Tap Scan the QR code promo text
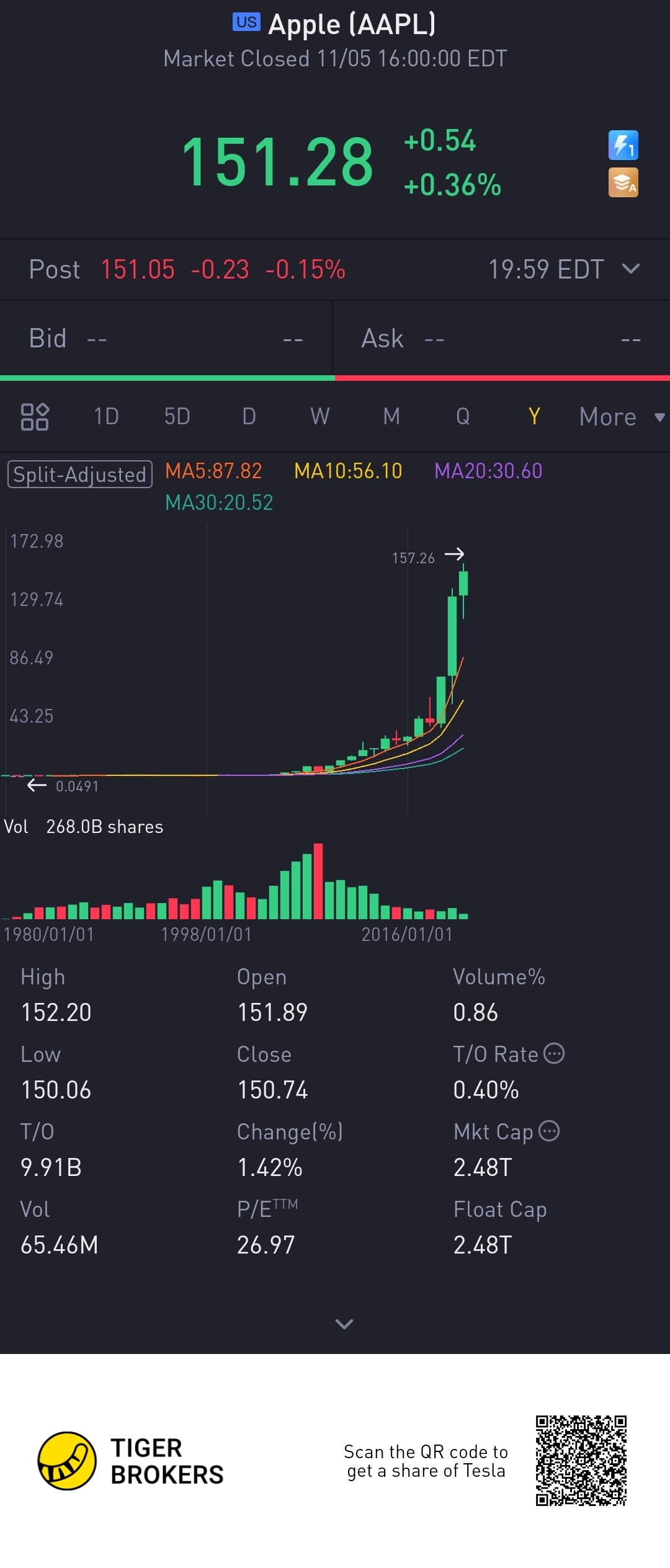670x1568 pixels. pyautogui.click(x=426, y=1461)
